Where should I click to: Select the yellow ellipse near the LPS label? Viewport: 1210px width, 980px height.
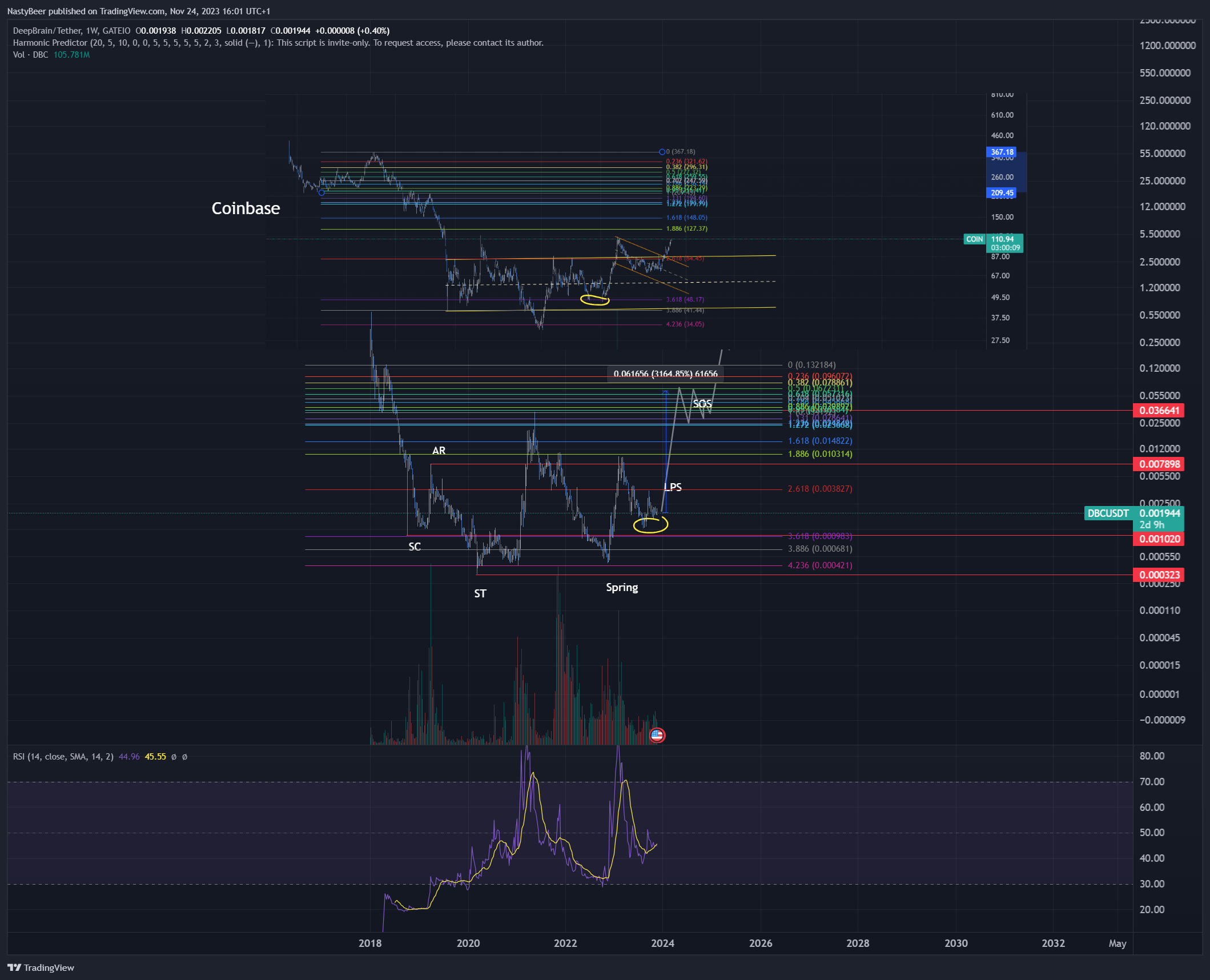coord(650,524)
